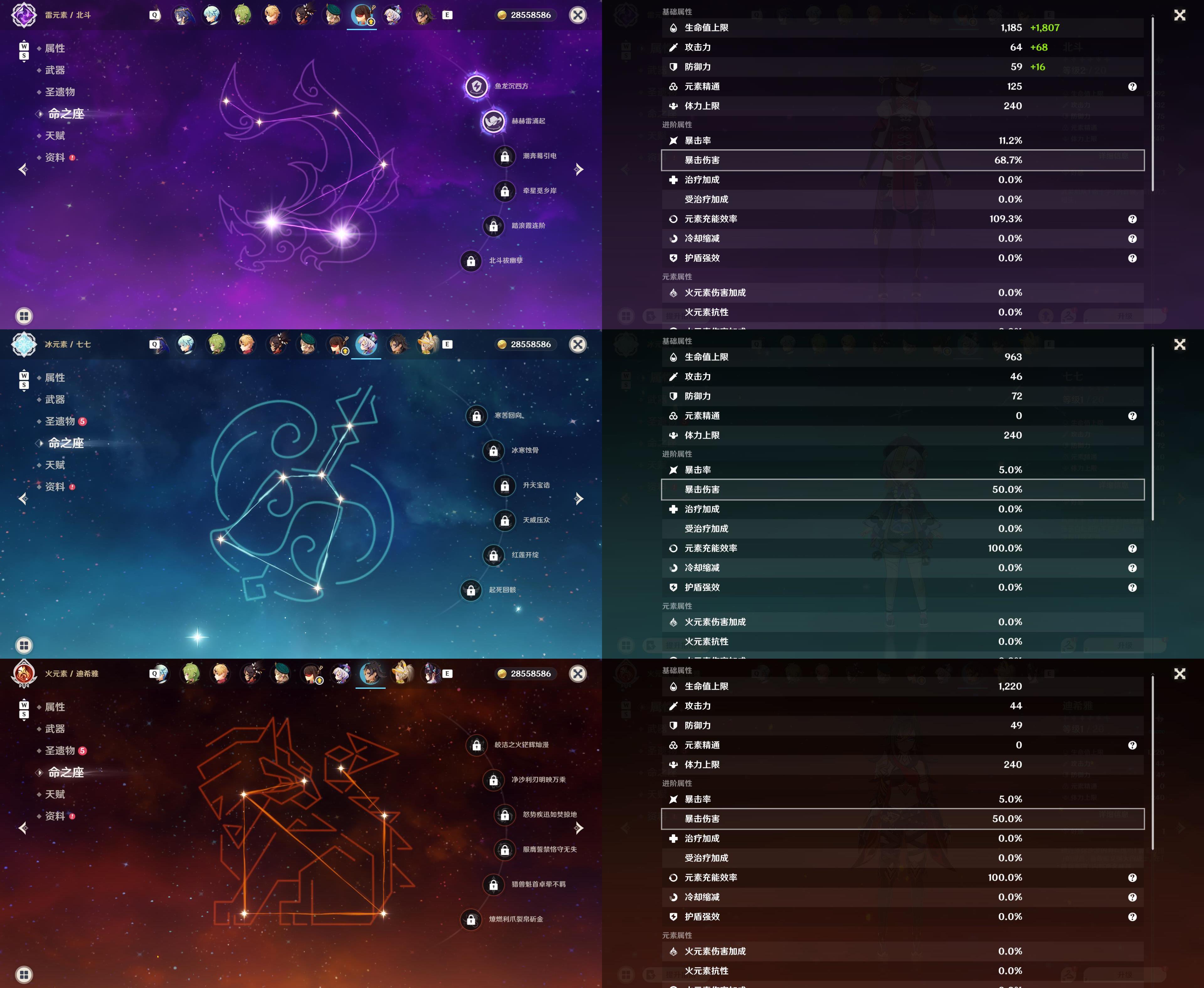The image size is (1204, 988).
Task: Open the grid menu icon on Dehya's screen
Action: pos(24,974)
